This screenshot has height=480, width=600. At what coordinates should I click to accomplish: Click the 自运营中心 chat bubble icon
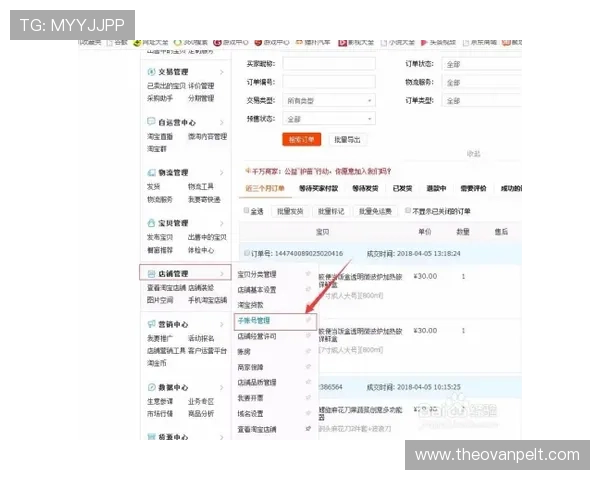click(151, 122)
